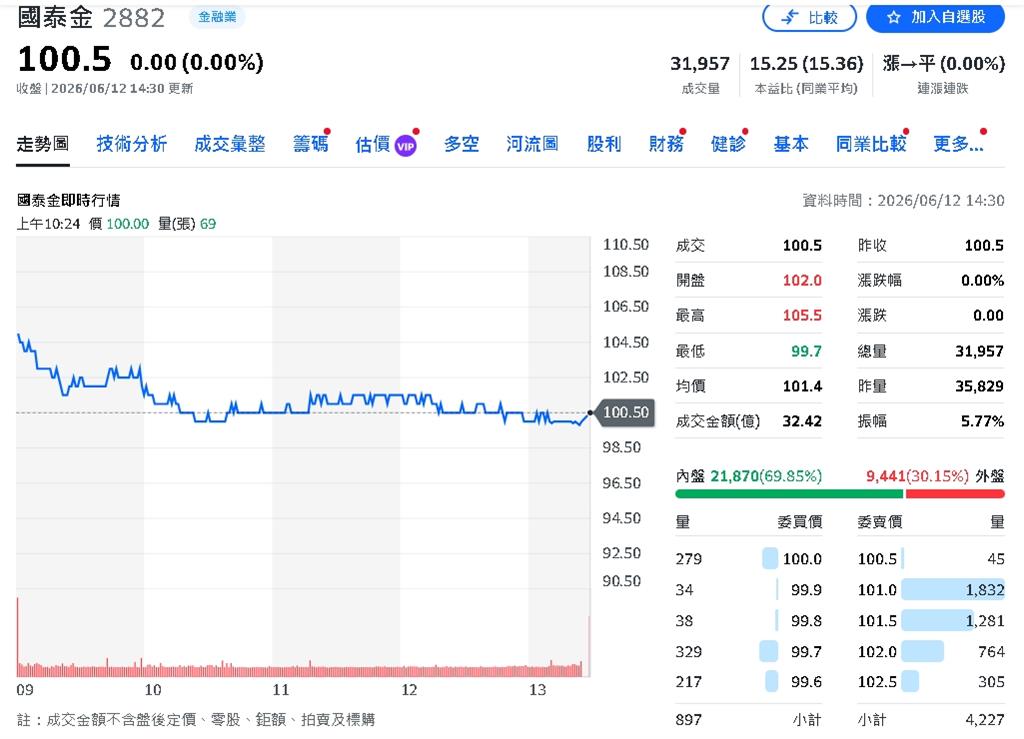Open the 基本 tab
Screen dimensions: 1024x739
pyautogui.click(x=791, y=144)
